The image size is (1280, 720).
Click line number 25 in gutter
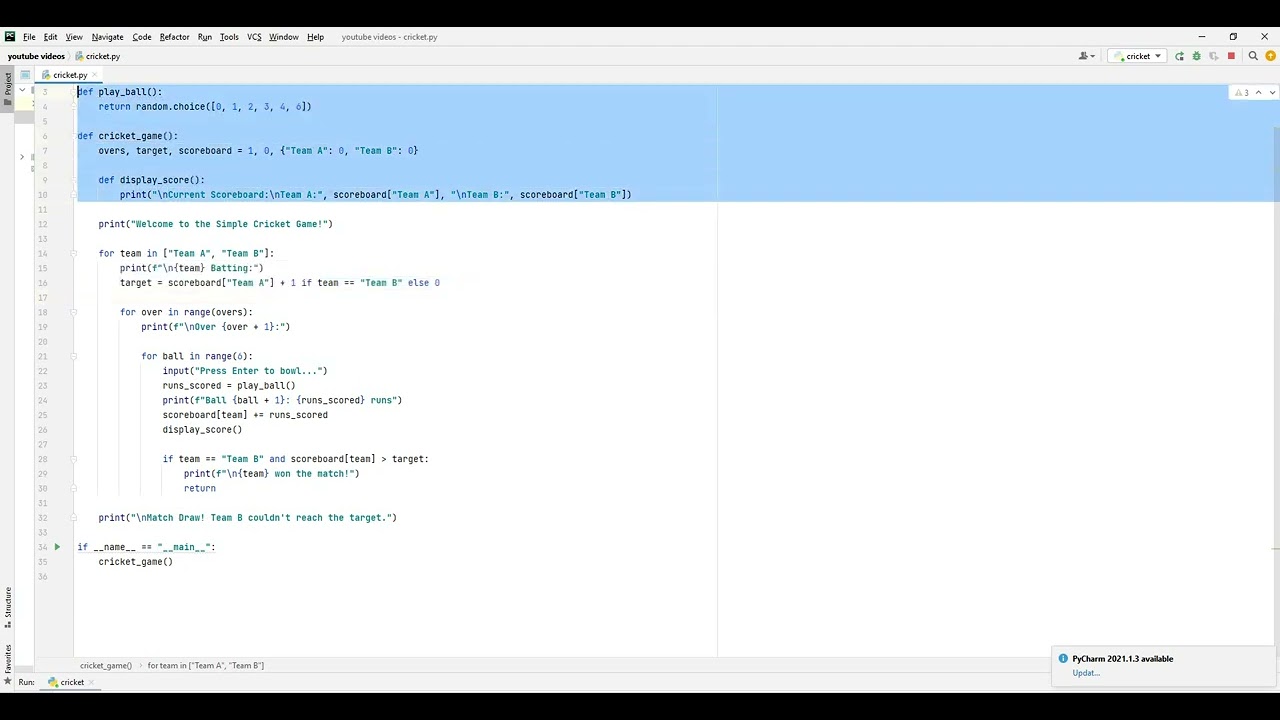pos(43,415)
